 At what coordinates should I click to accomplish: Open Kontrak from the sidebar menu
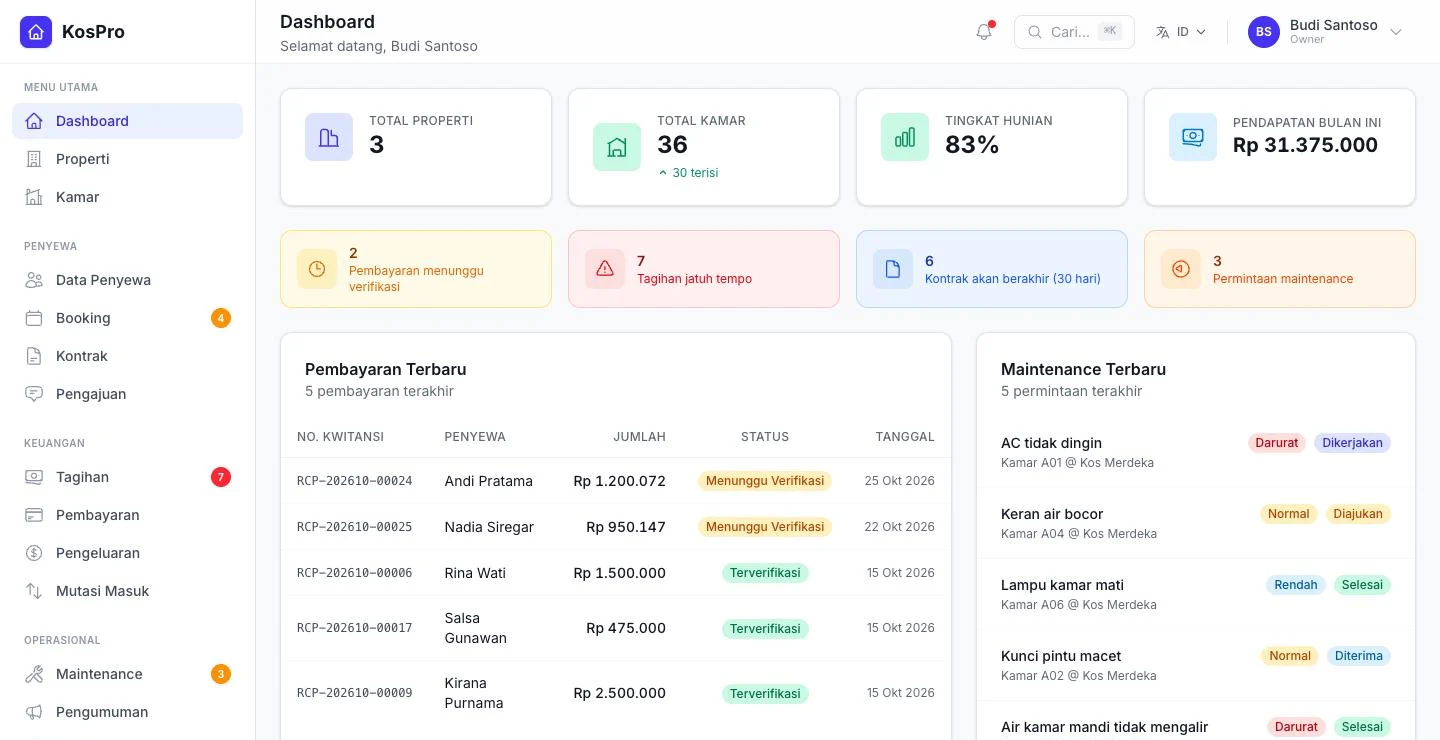(x=127, y=356)
